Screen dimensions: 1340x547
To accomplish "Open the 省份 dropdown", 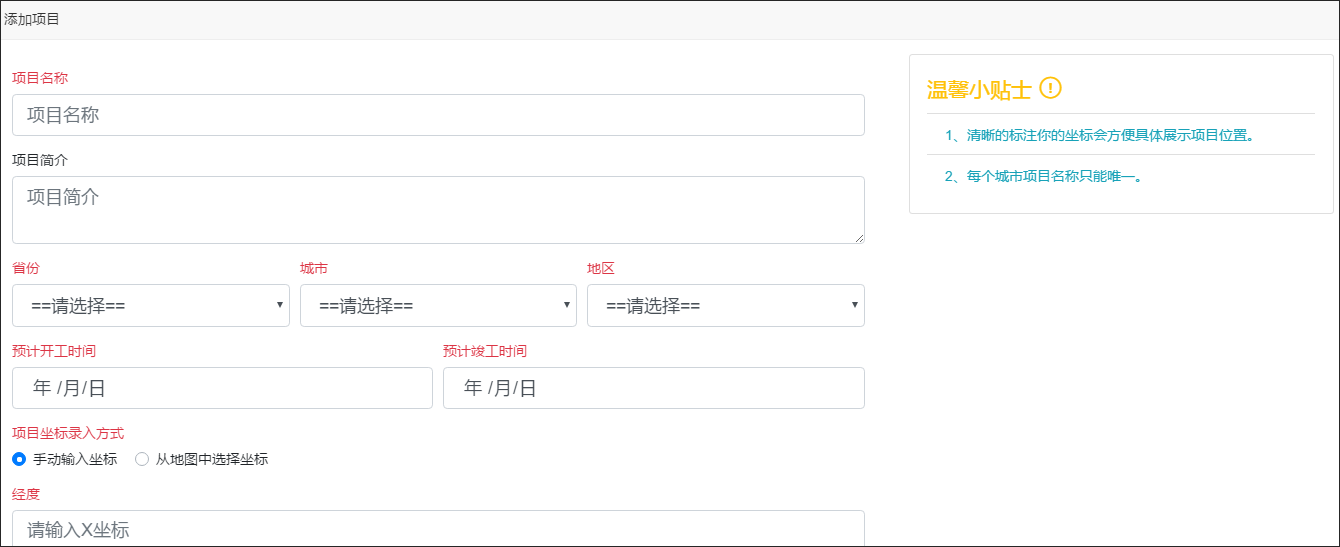I will (x=151, y=305).
